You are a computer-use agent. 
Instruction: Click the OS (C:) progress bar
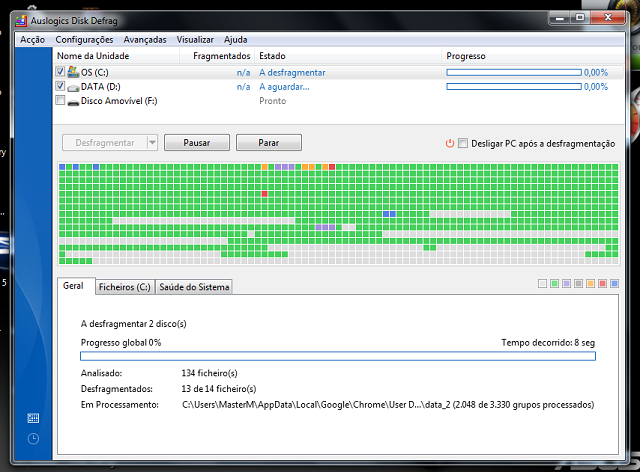[514, 72]
